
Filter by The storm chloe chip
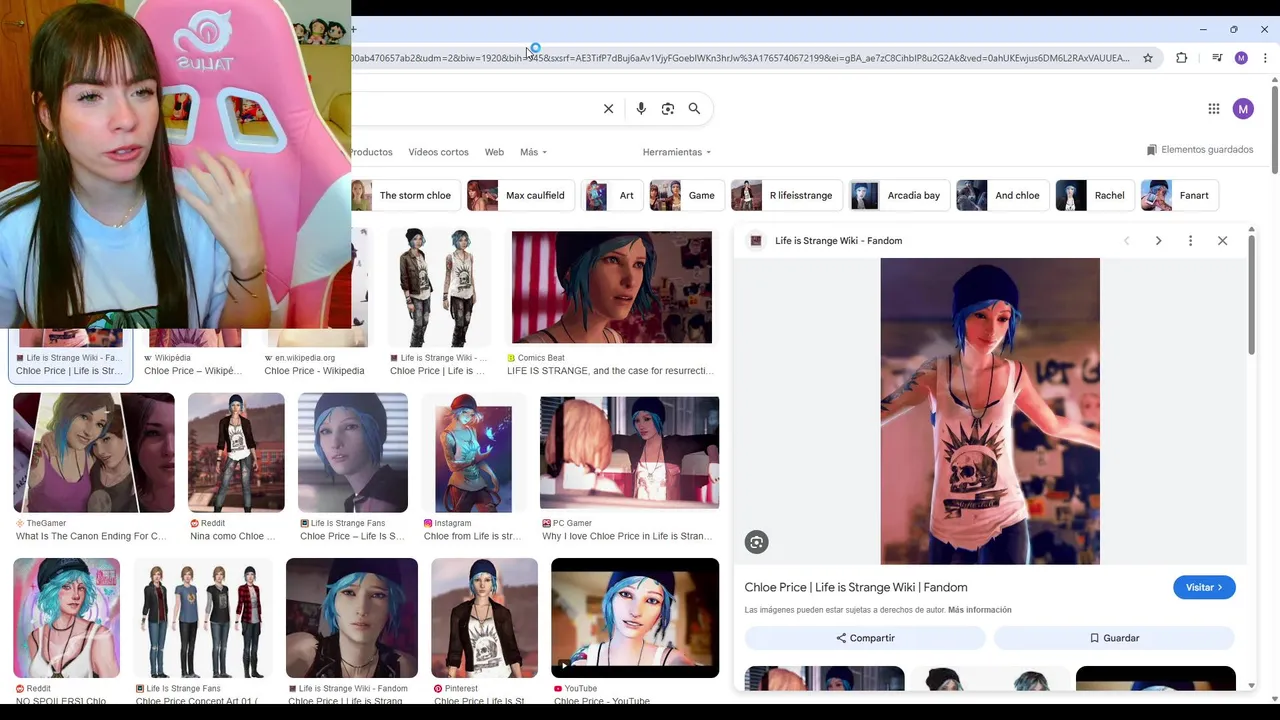405,196
